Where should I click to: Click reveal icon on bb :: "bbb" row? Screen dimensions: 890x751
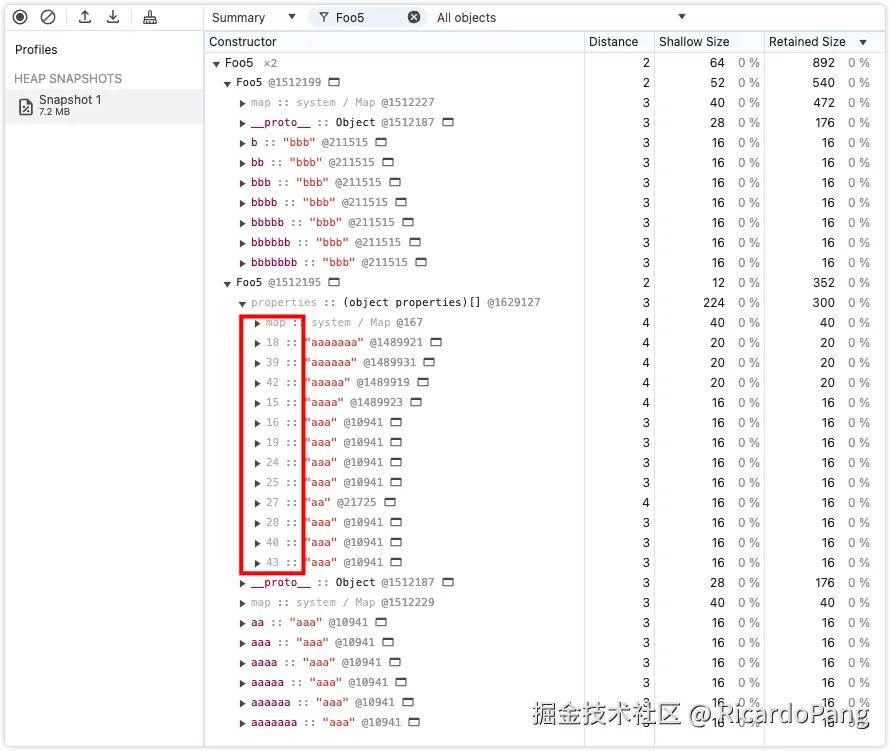click(388, 162)
